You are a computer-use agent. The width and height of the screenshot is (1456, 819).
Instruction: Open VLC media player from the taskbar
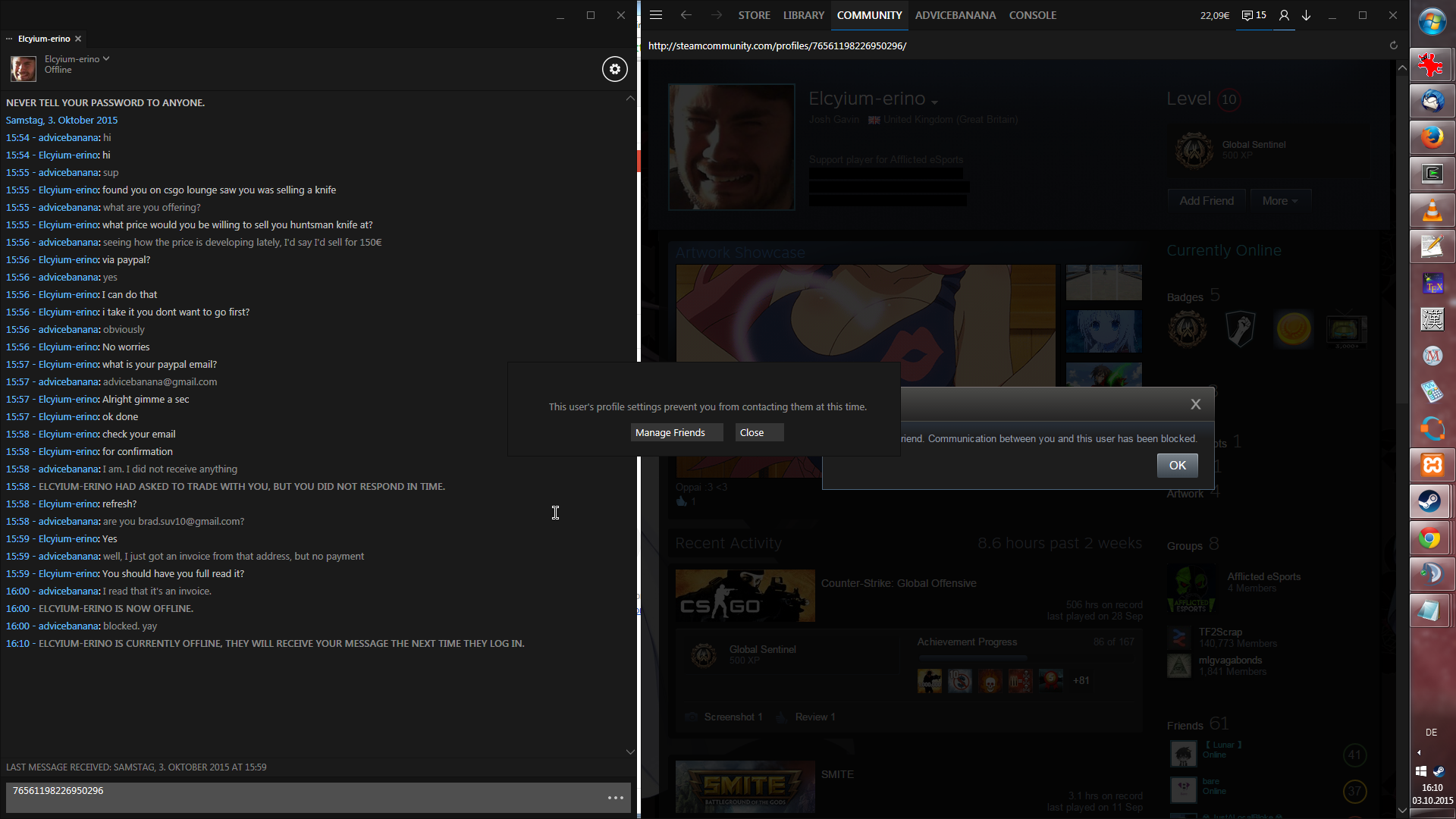1432,210
